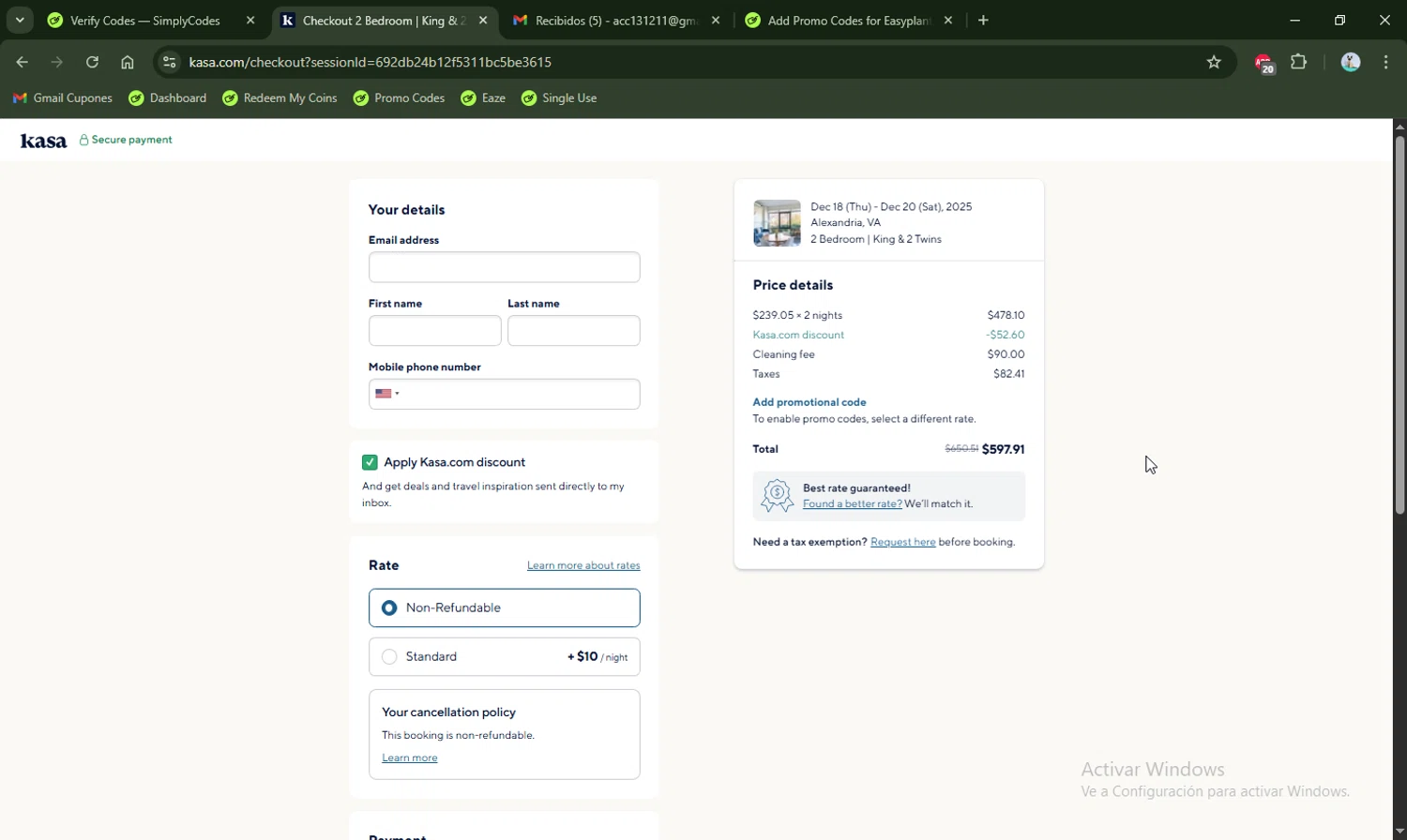Reload the Kasa checkout page
The height and width of the screenshot is (840, 1407).
(92, 62)
